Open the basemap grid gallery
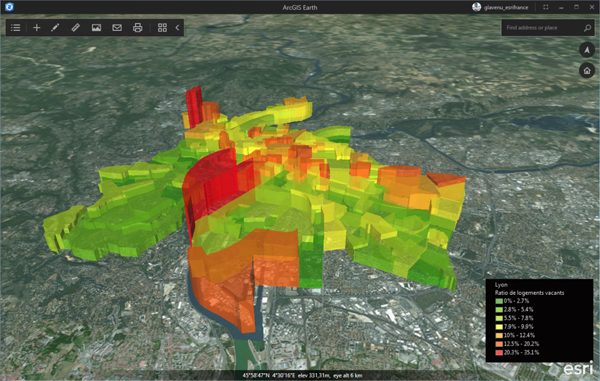 pos(162,28)
